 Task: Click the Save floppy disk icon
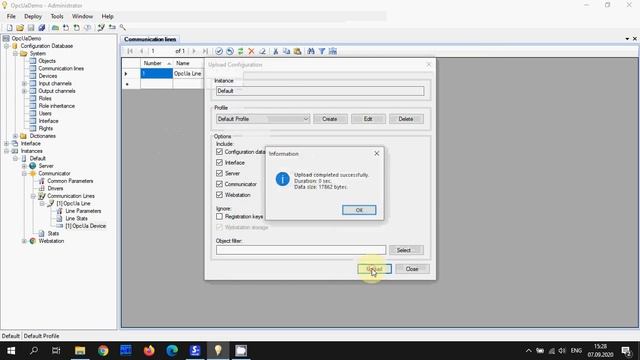tap(31, 27)
